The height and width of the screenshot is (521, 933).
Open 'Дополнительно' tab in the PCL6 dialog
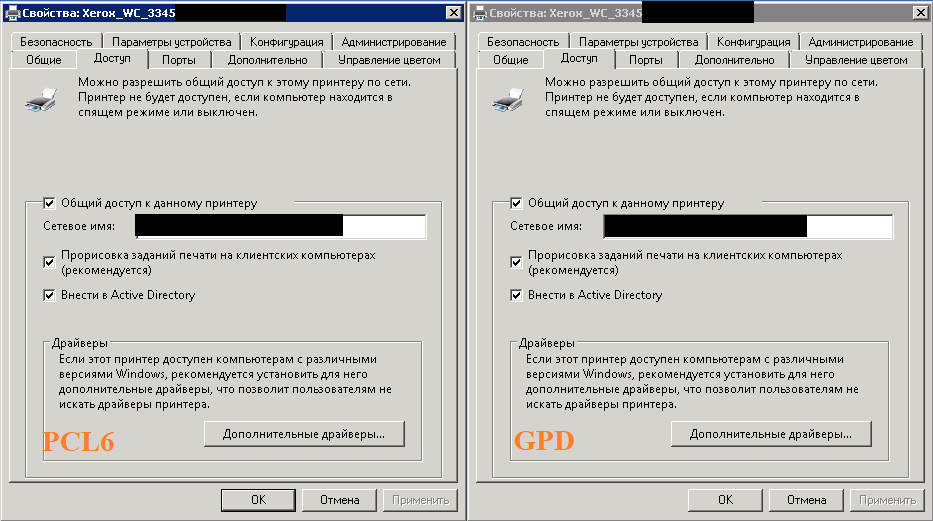pyautogui.click(x=267, y=60)
